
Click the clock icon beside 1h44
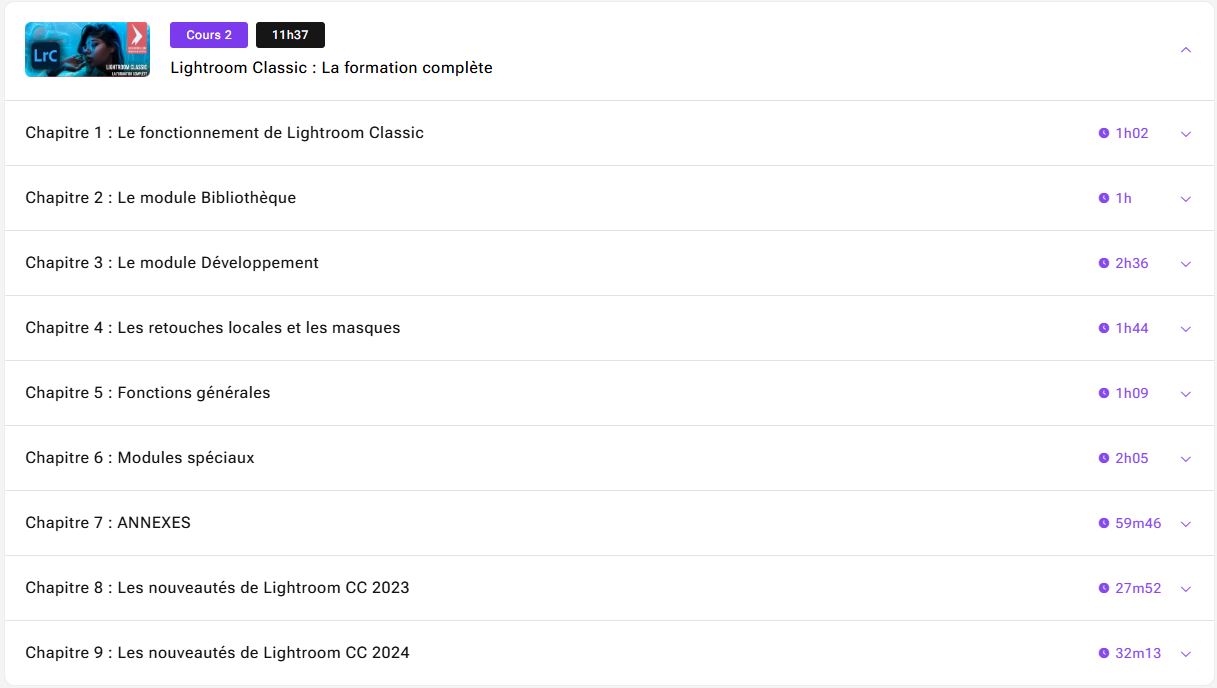click(x=1104, y=328)
